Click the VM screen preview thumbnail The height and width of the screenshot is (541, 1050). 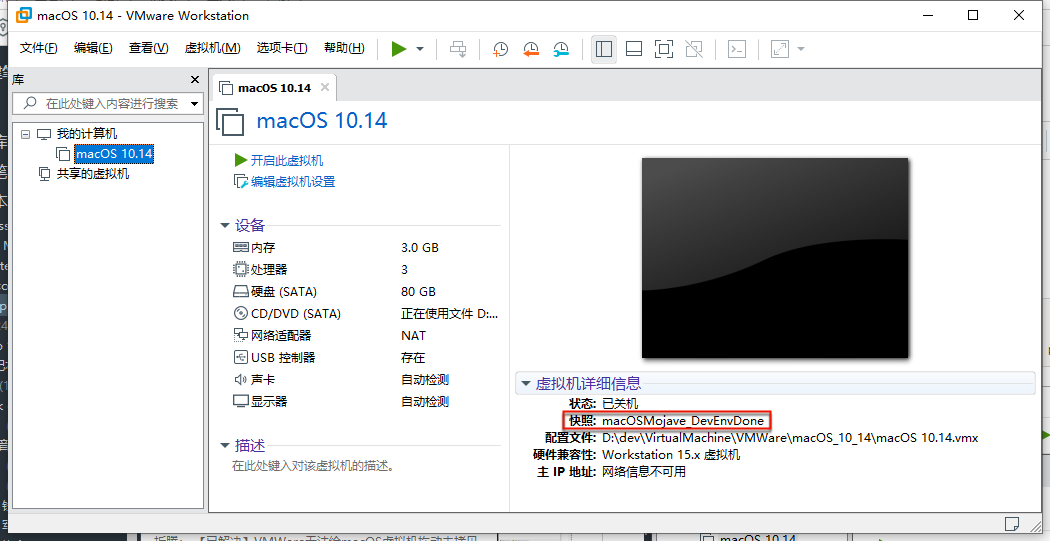[775, 258]
